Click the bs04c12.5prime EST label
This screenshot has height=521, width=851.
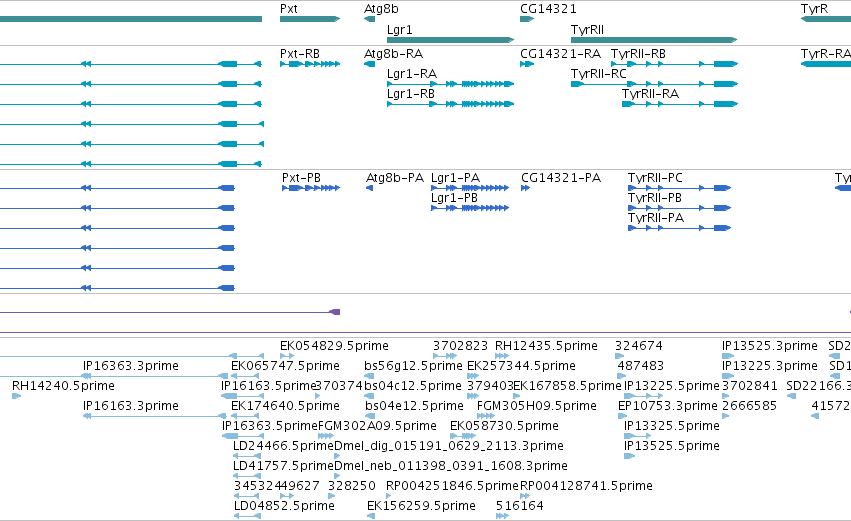pos(413,386)
